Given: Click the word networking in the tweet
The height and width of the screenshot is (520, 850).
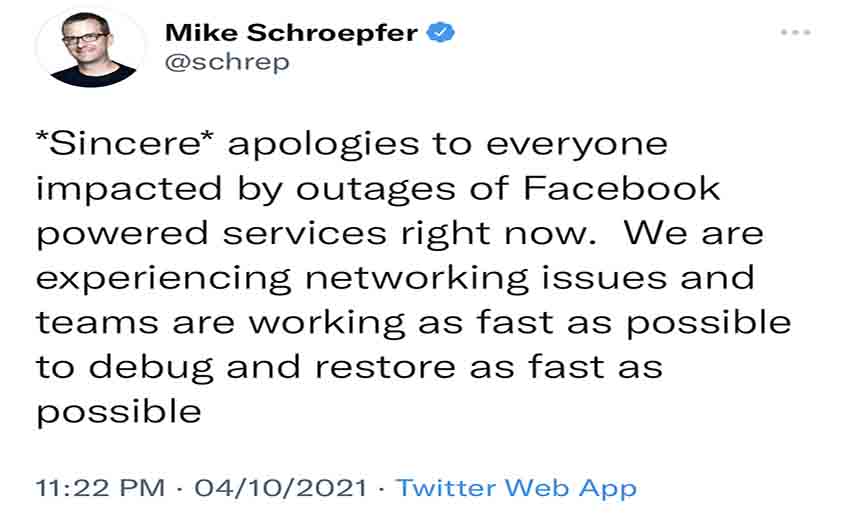Looking at the screenshot, I should pos(416,280).
